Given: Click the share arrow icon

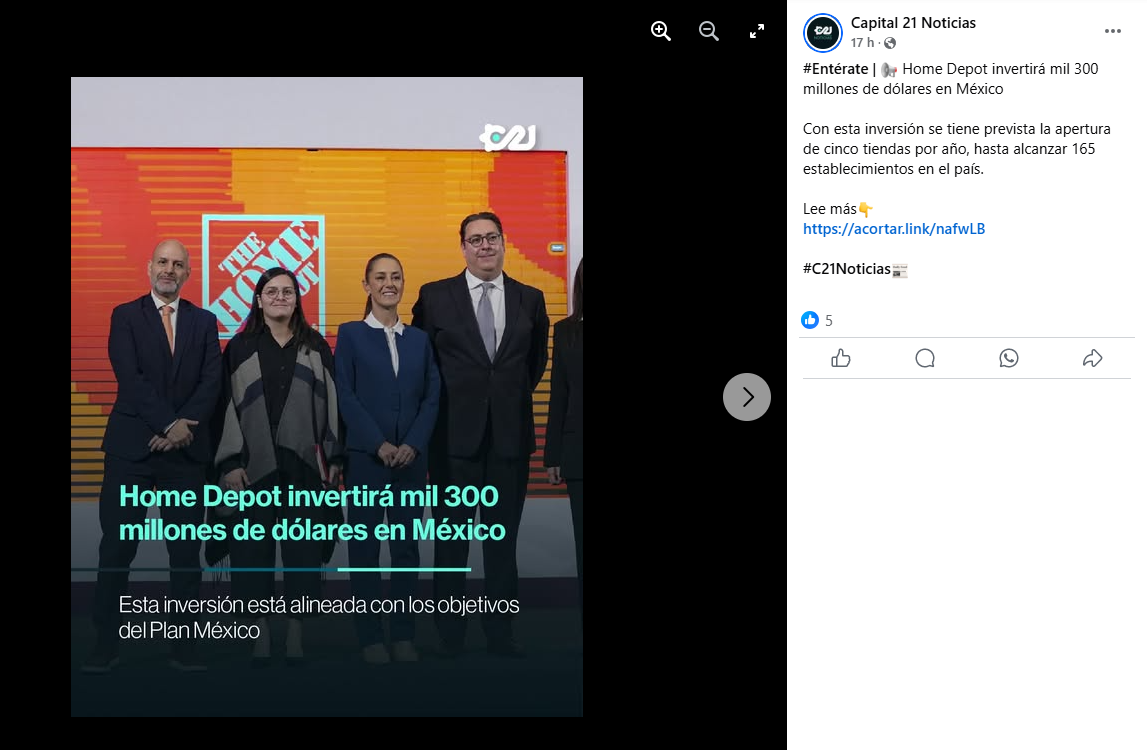Looking at the screenshot, I should 1093,358.
